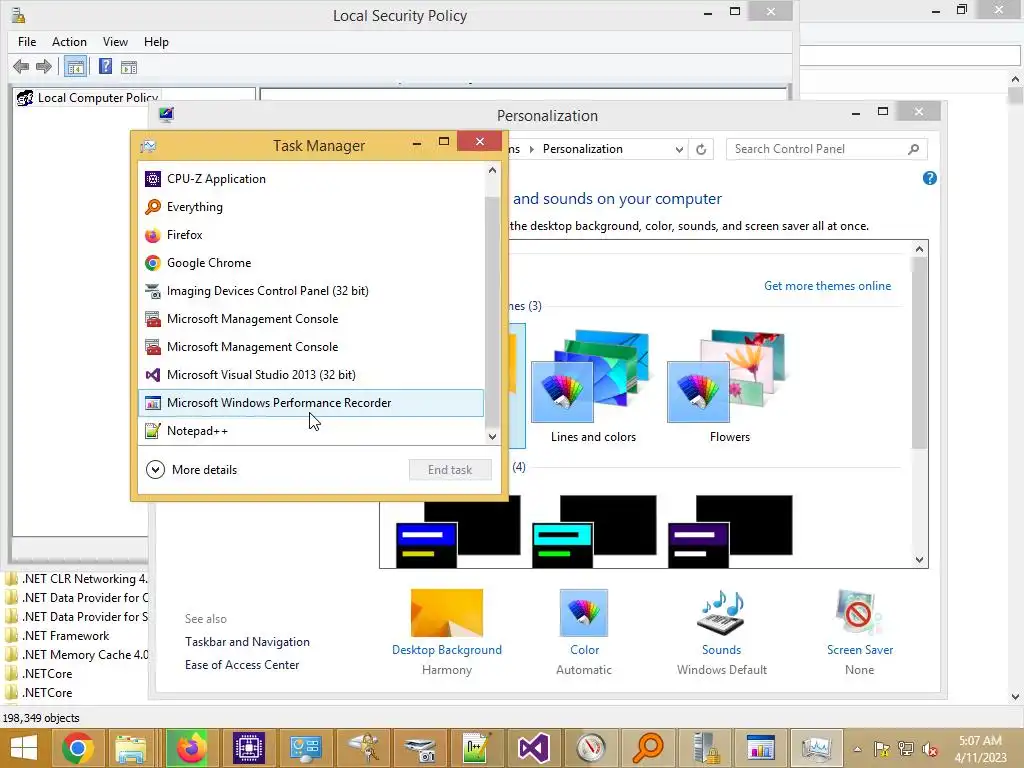Open Personalization help question mark icon
The height and width of the screenshot is (768, 1024).
[x=929, y=178]
